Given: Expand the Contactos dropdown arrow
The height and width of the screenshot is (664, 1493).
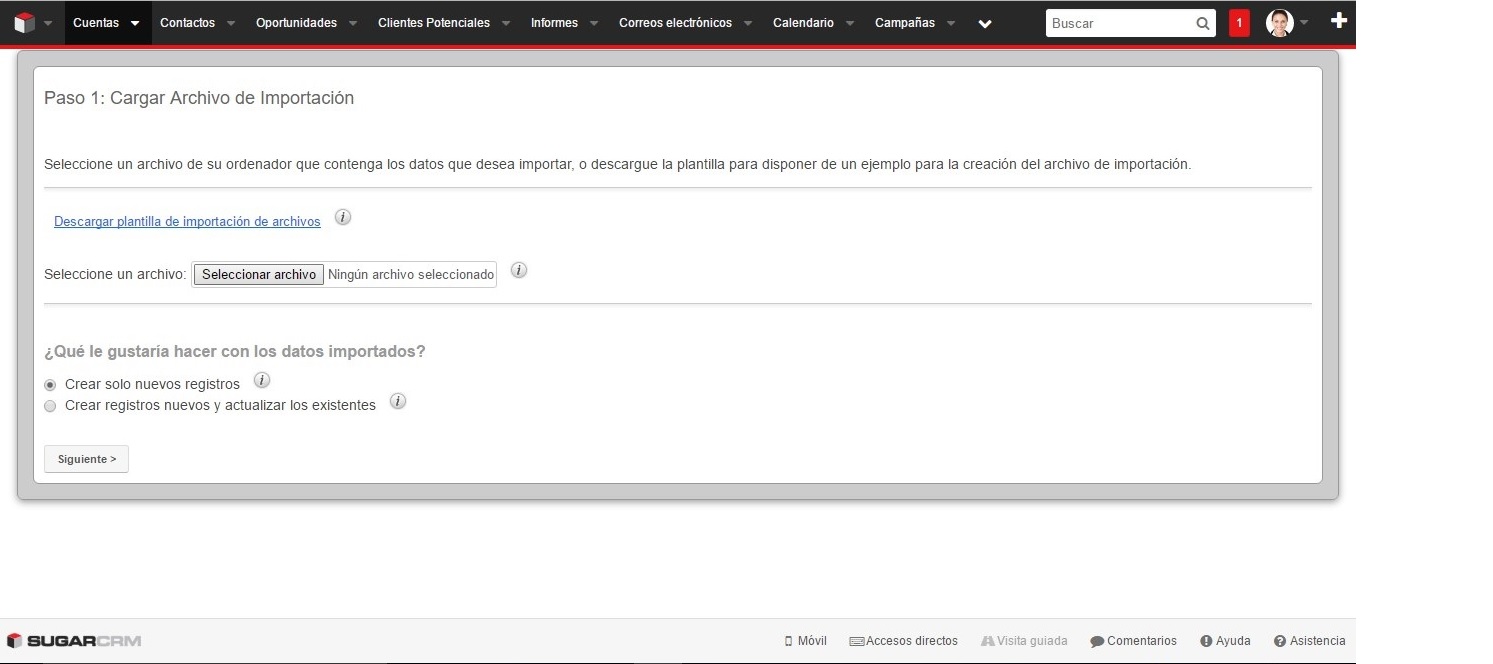Looking at the screenshot, I should click(231, 24).
